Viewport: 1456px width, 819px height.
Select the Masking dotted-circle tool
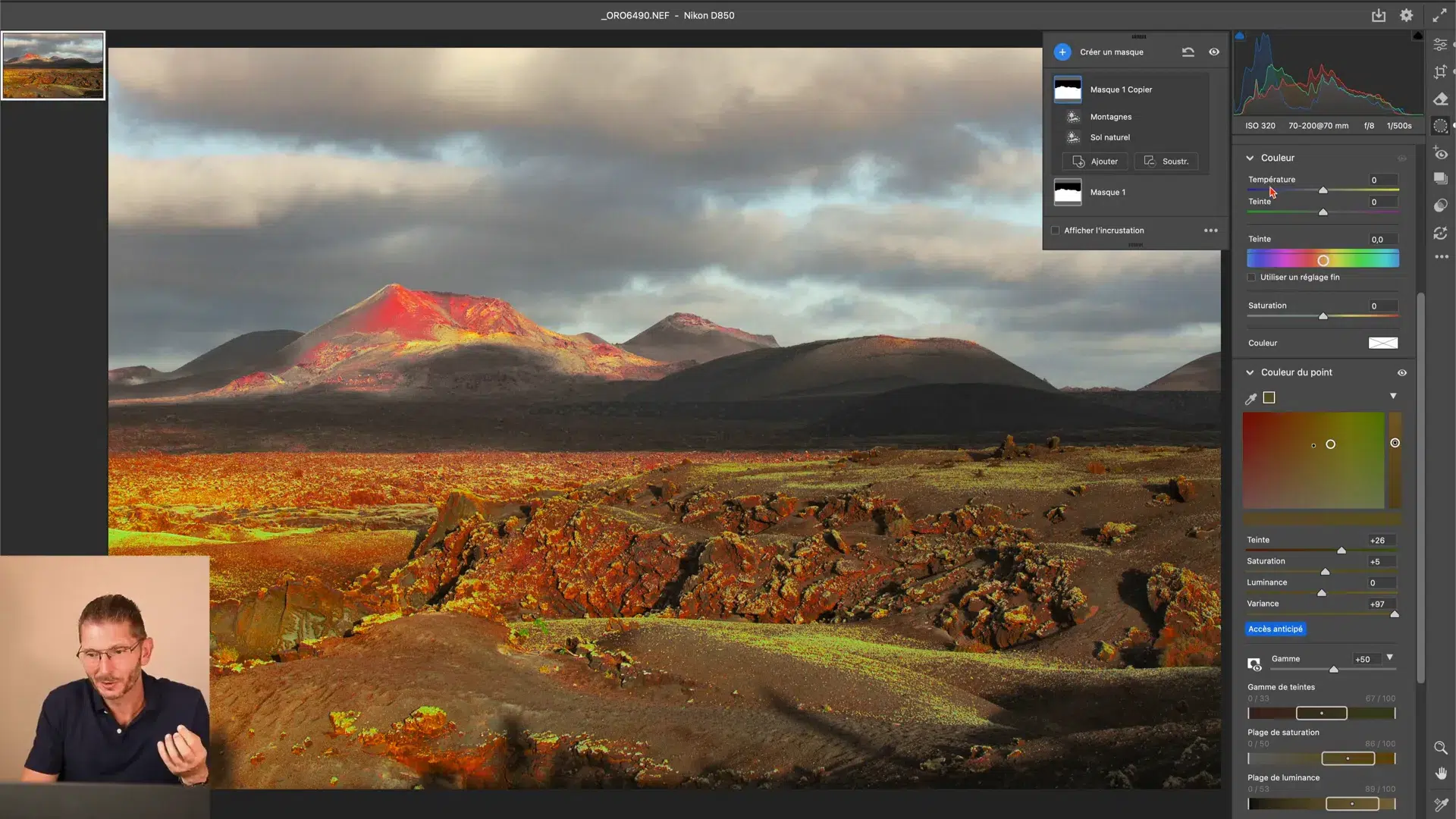tap(1440, 126)
